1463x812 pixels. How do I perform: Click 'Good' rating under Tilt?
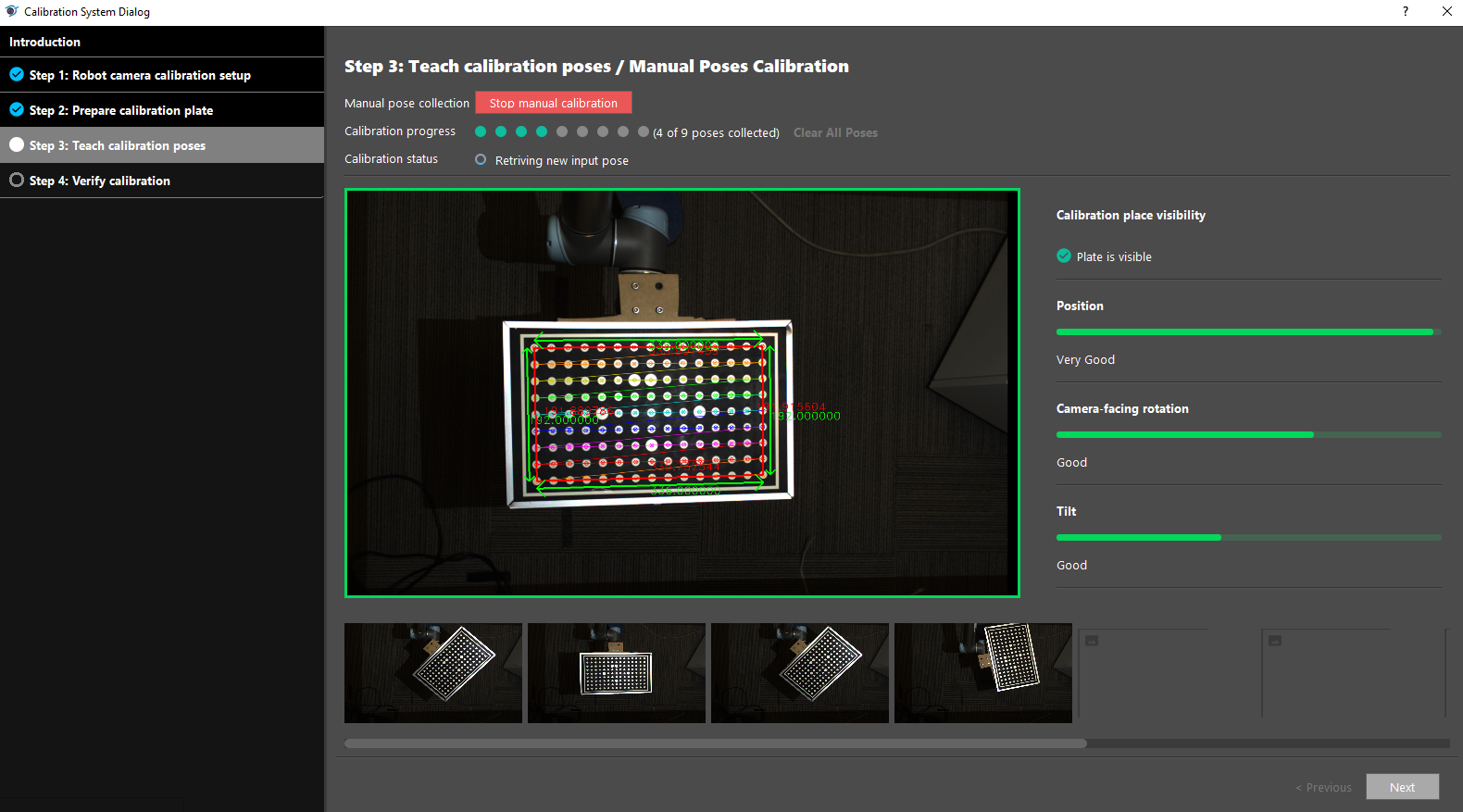coord(1071,565)
